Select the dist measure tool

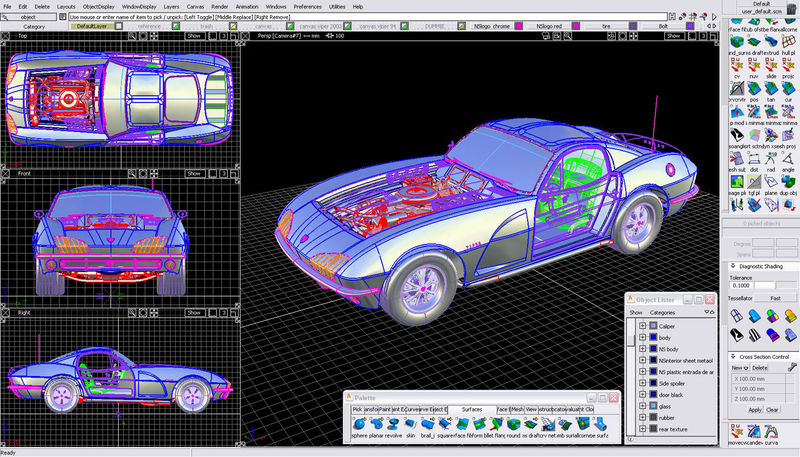pyautogui.click(x=754, y=159)
